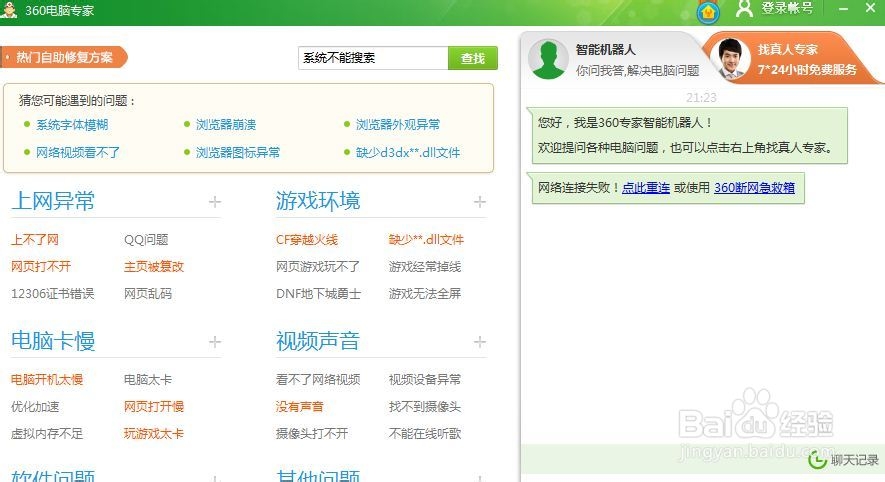Open 上网异常 category heading

coord(53,201)
